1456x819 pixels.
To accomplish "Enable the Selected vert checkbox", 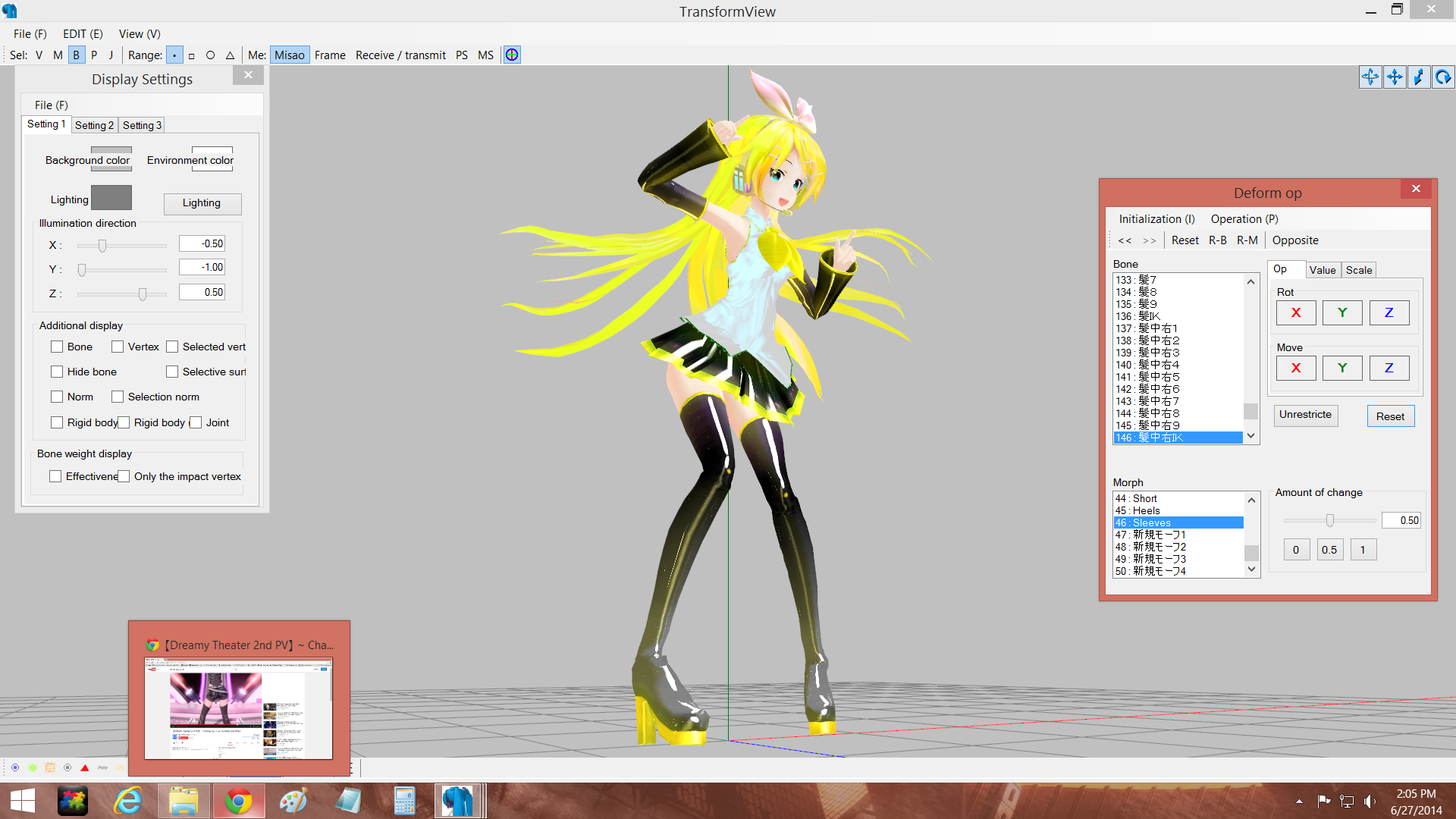I will coord(172,347).
